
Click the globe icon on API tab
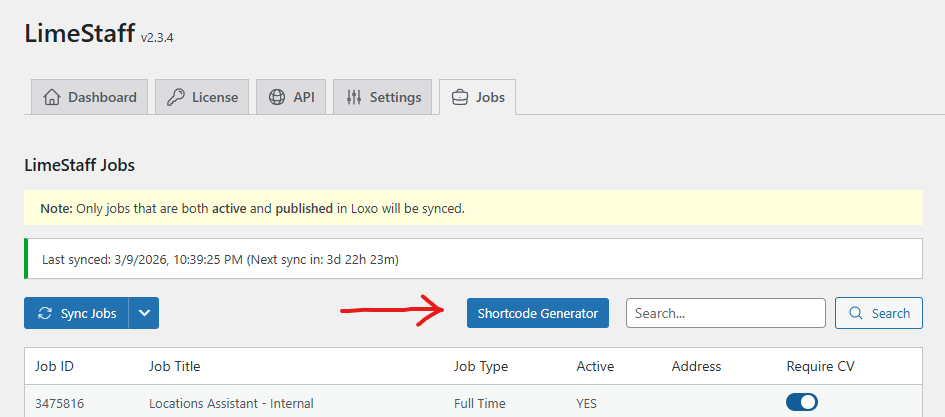click(x=277, y=97)
